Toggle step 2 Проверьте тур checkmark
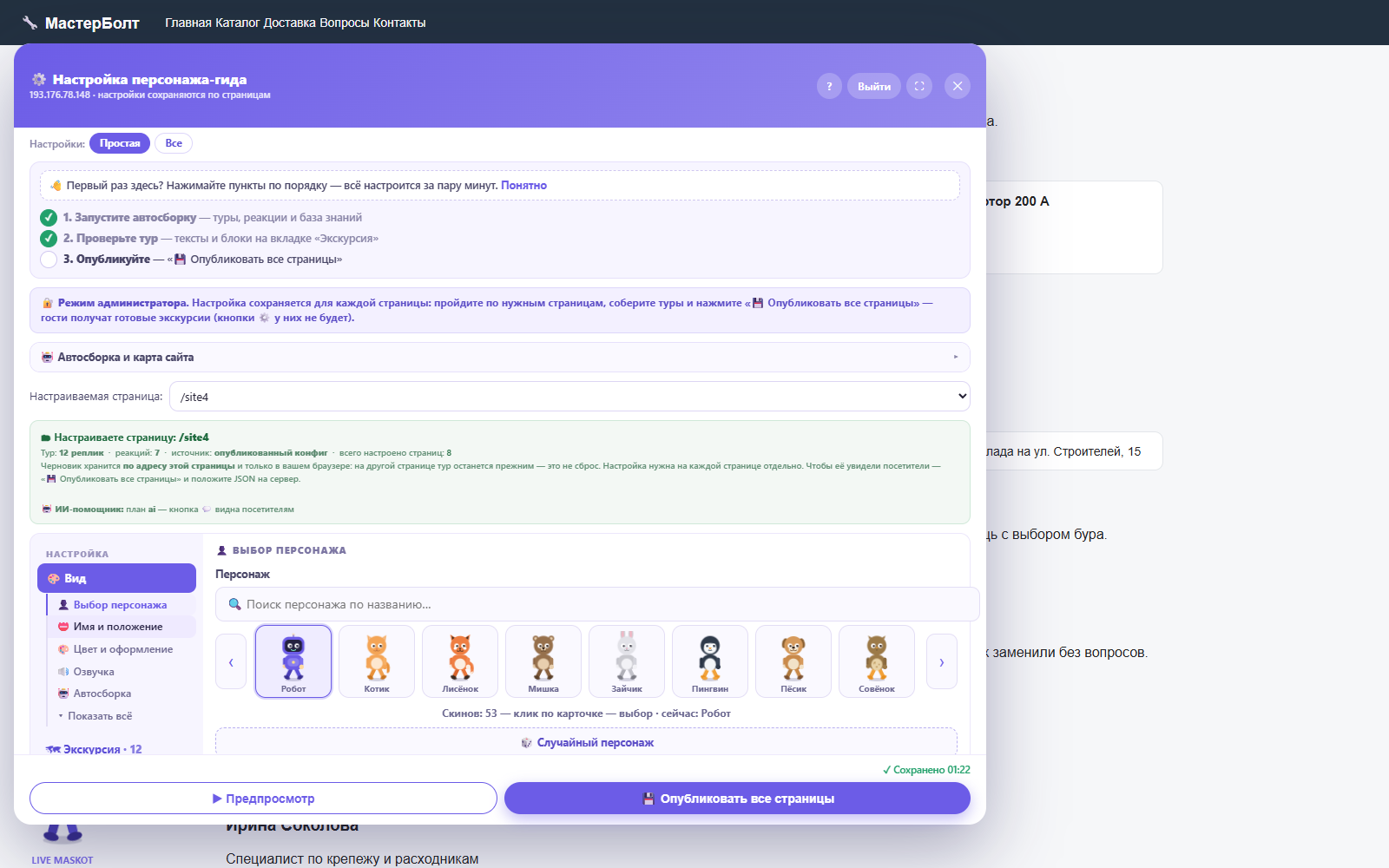This screenshot has height=868, width=1389. (49, 239)
